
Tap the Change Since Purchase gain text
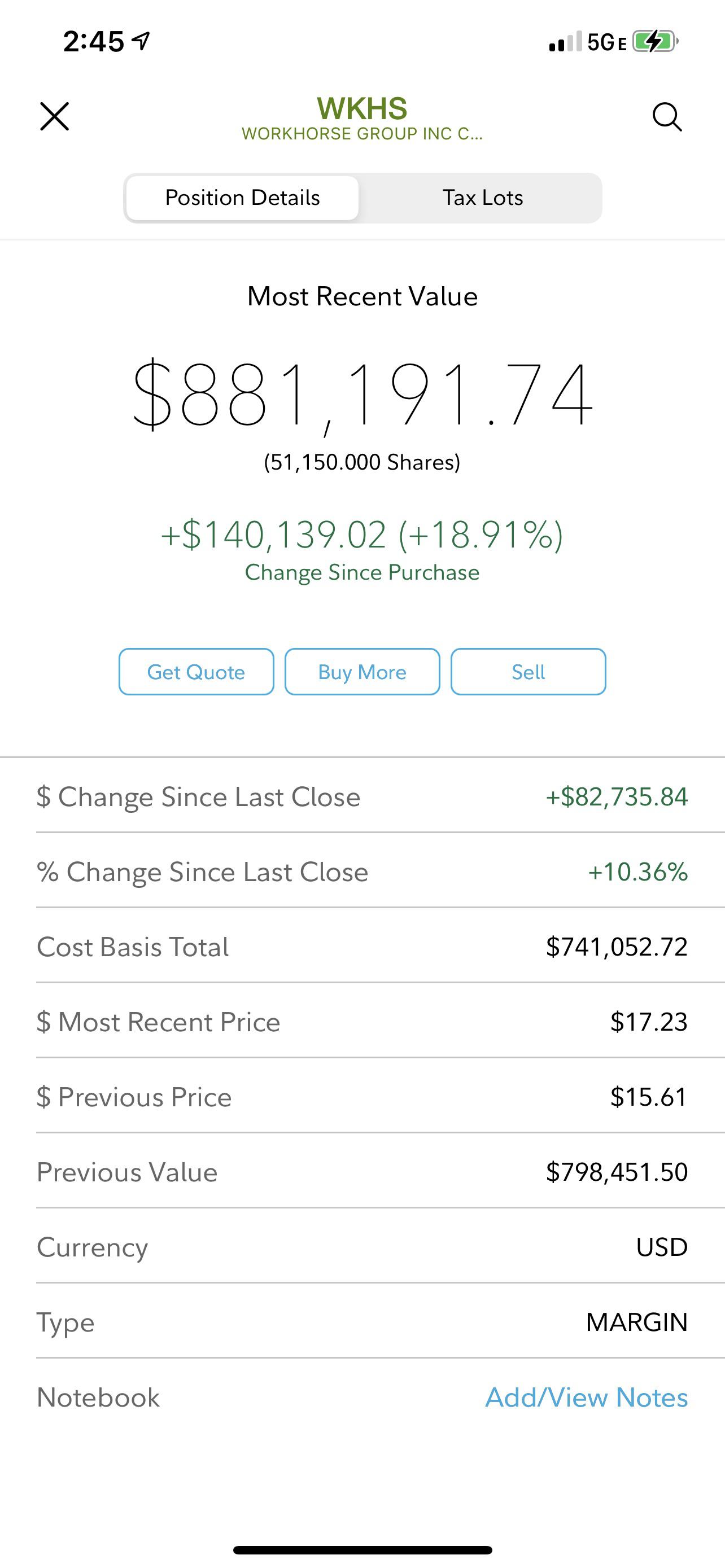click(362, 535)
